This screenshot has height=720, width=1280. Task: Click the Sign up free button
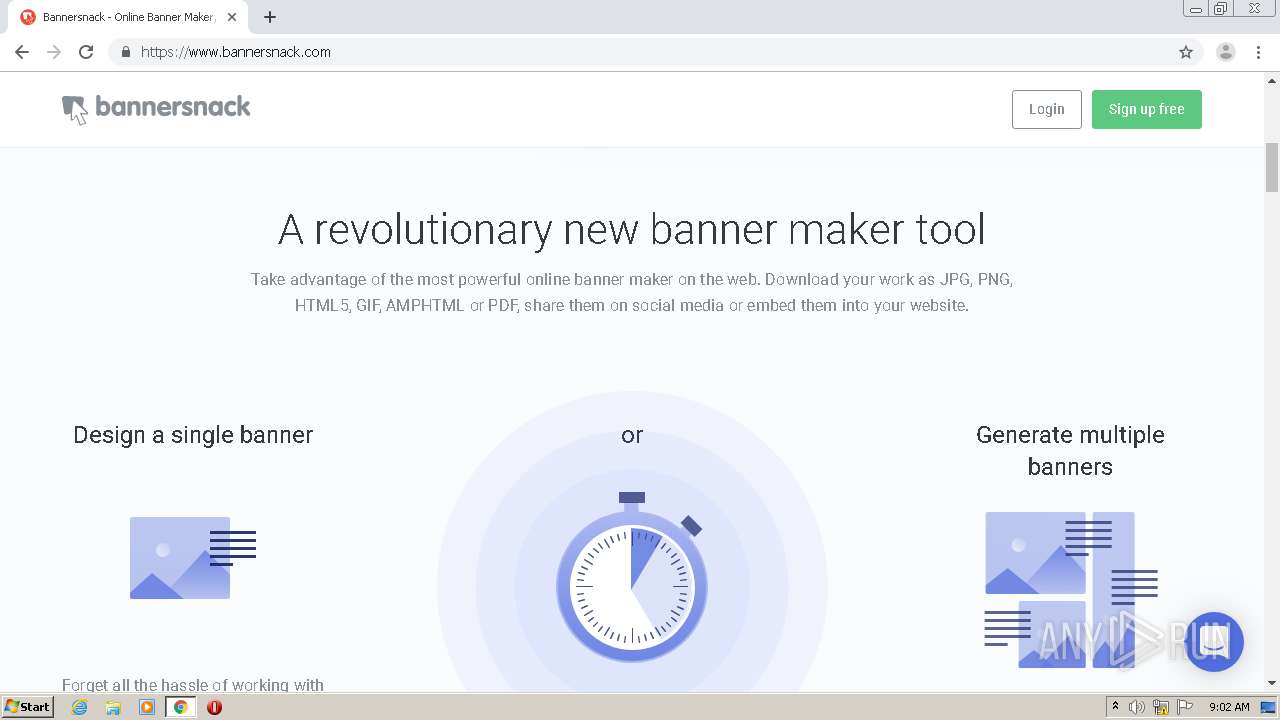tap(1146, 109)
